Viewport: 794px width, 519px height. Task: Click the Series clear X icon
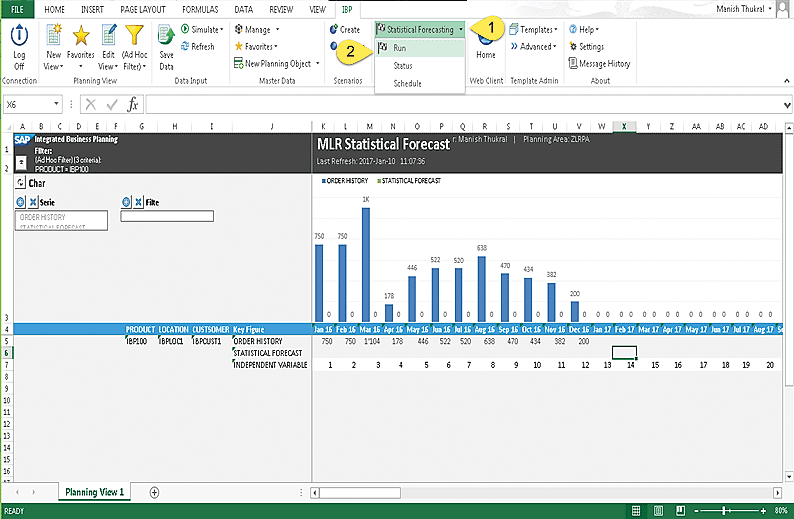33,202
